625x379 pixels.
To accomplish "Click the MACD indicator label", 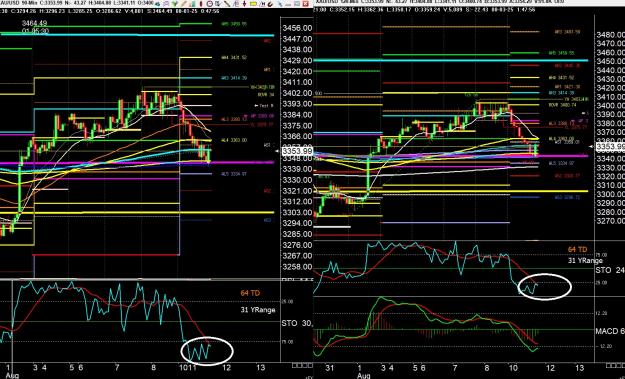I will pos(610,331).
